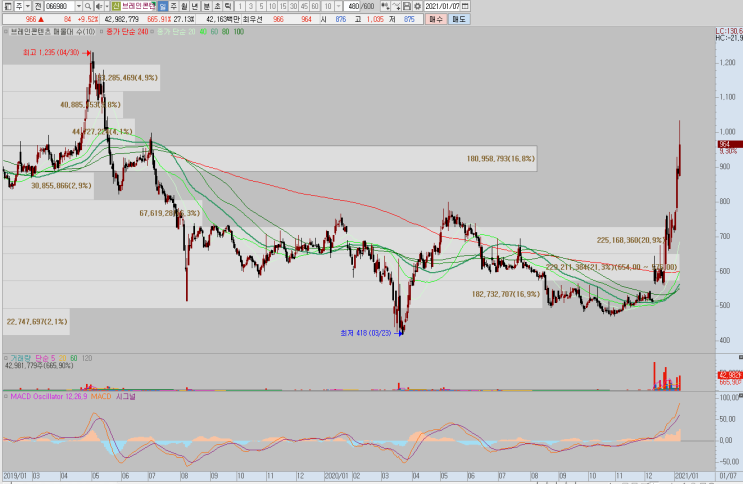Click the 10 minute interval button

(272, 6)
